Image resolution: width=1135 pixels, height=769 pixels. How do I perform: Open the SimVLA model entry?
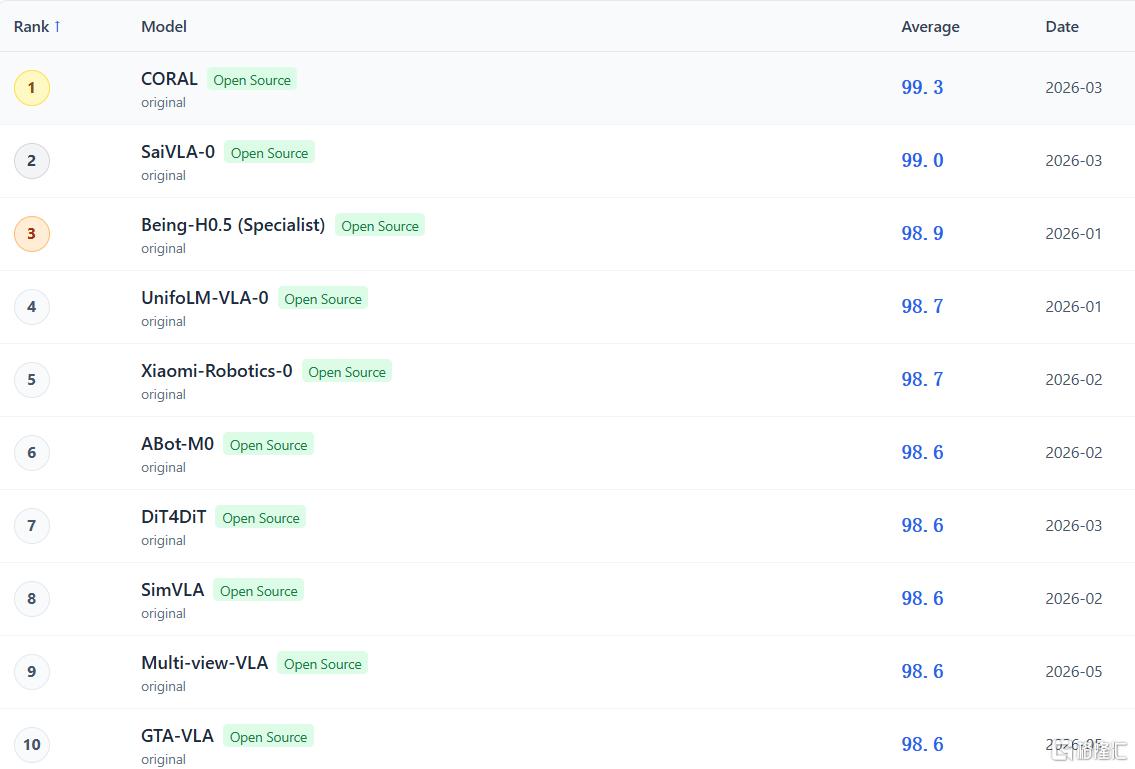coord(172,590)
